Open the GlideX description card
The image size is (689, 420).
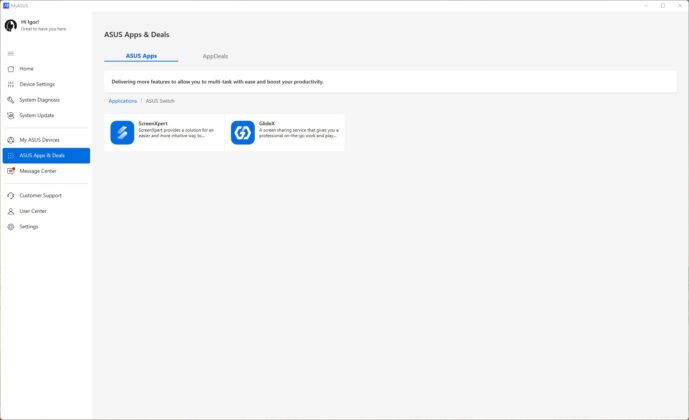click(x=285, y=133)
